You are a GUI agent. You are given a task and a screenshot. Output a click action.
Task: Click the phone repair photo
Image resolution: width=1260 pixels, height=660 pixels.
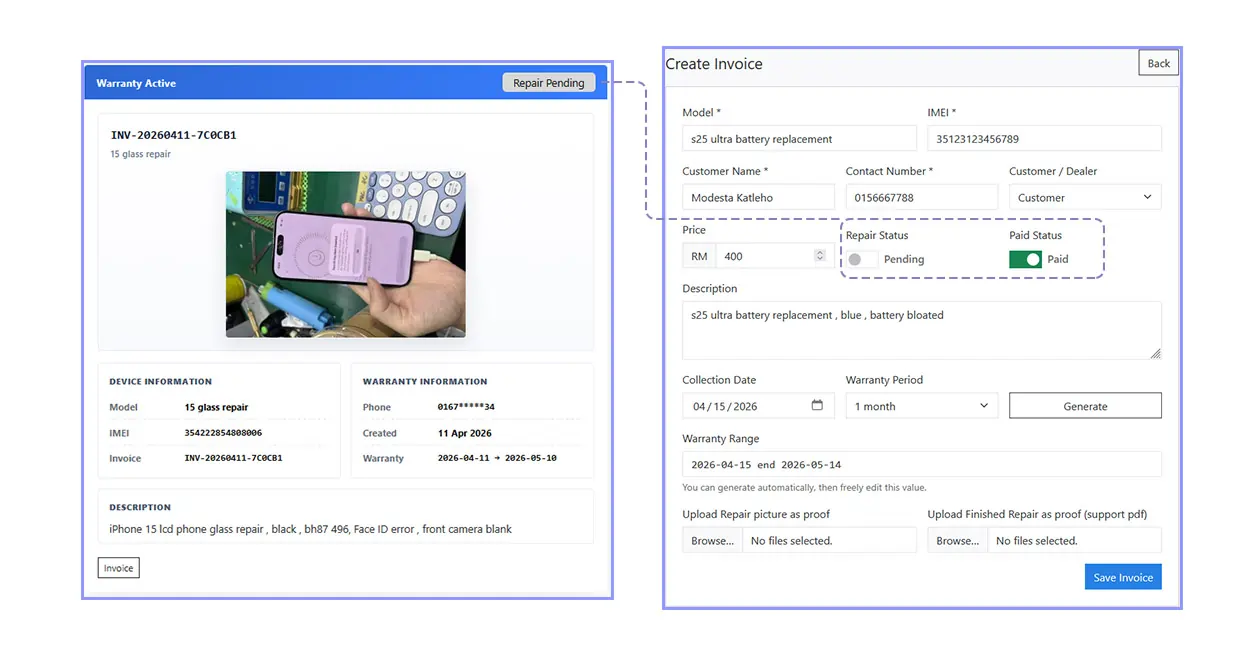345,255
